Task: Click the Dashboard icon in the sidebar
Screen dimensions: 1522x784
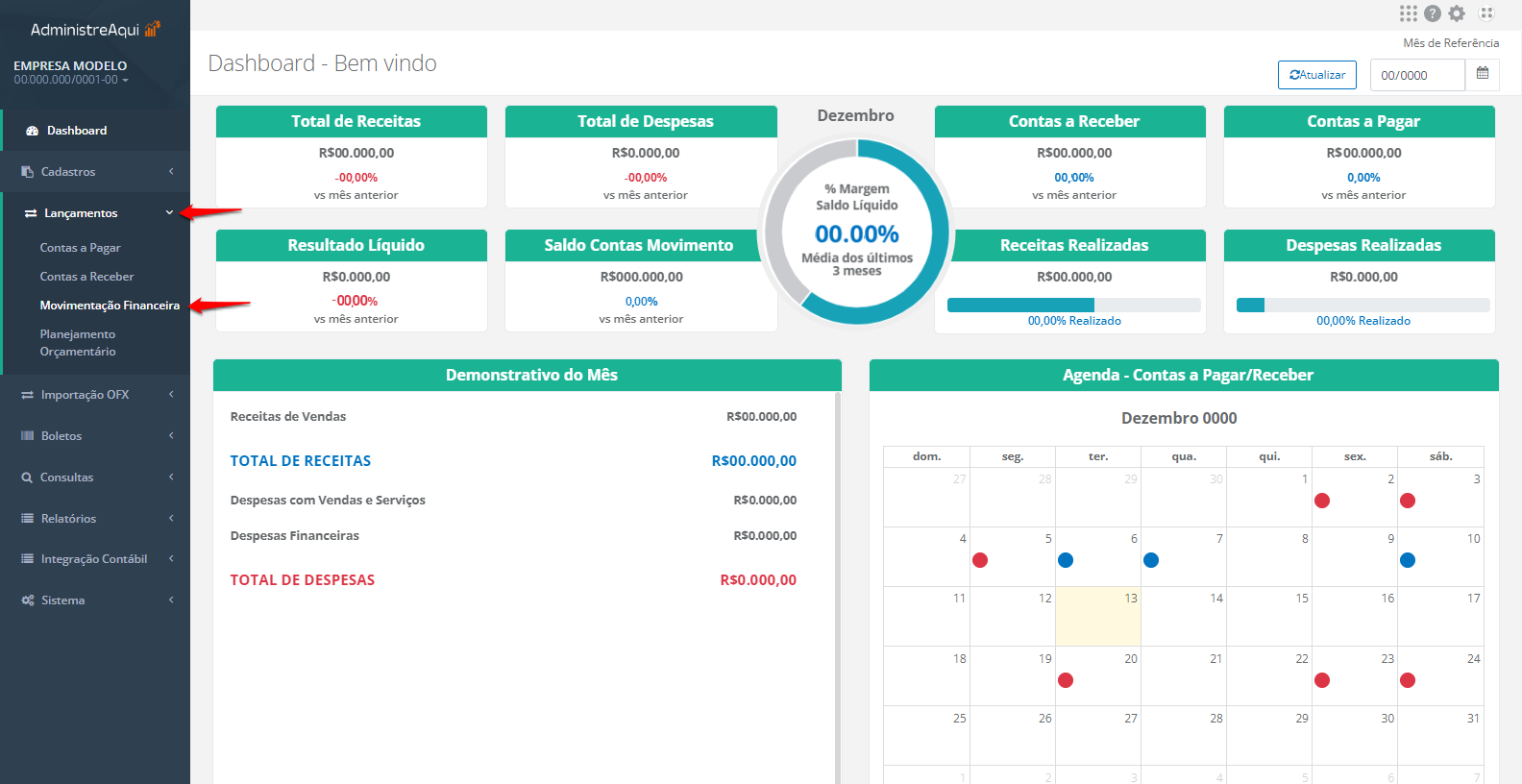Action: (32, 131)
